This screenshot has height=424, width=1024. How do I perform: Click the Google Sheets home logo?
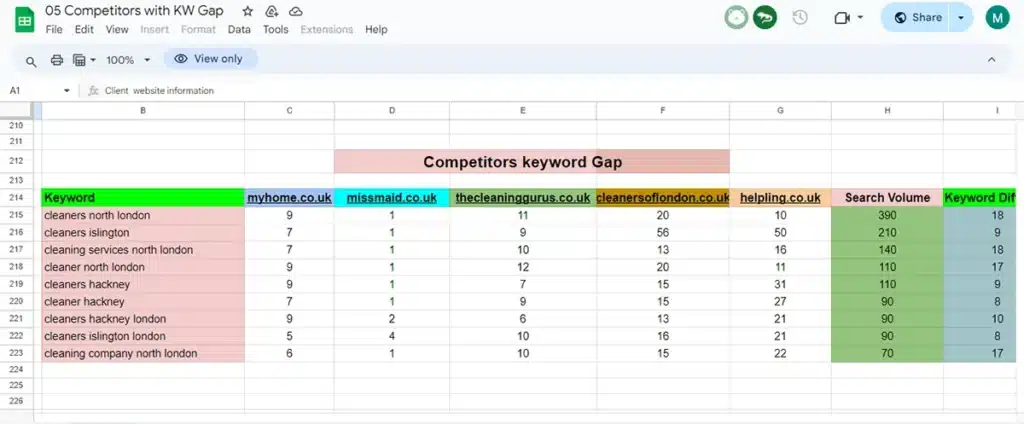tap(19, 18)
